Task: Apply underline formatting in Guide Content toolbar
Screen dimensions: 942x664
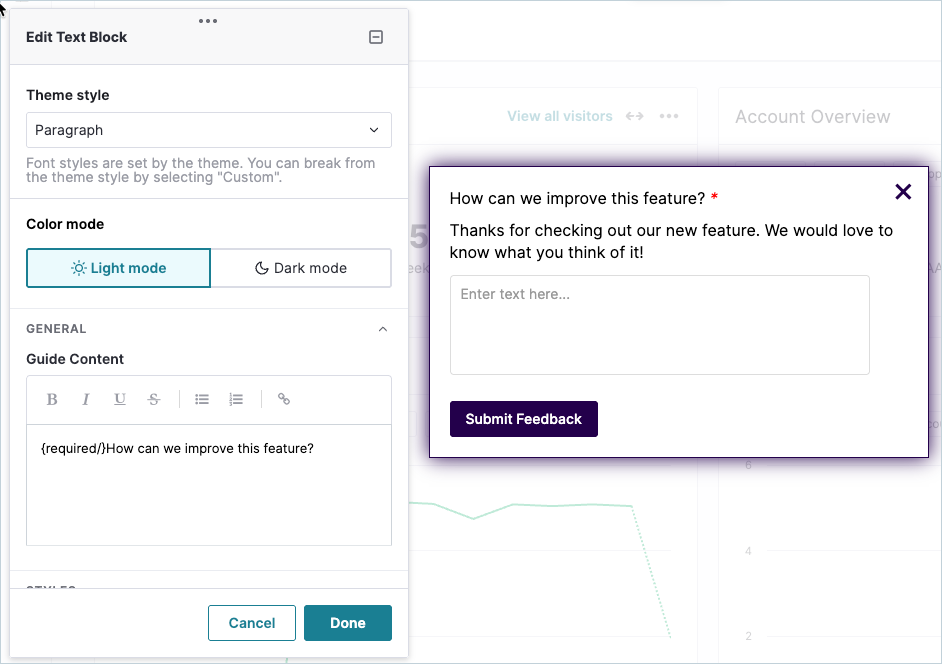Action: pos(120,400)
